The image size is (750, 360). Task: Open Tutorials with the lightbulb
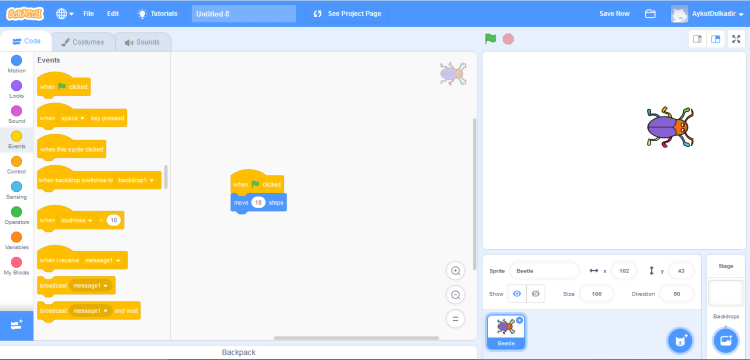pyautogui.click(x=157, y=14)
